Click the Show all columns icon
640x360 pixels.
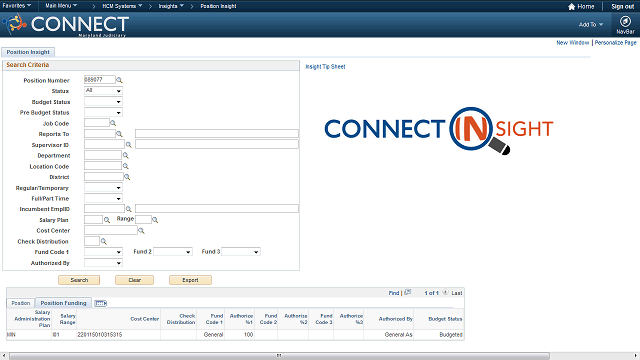click(100, 303)
